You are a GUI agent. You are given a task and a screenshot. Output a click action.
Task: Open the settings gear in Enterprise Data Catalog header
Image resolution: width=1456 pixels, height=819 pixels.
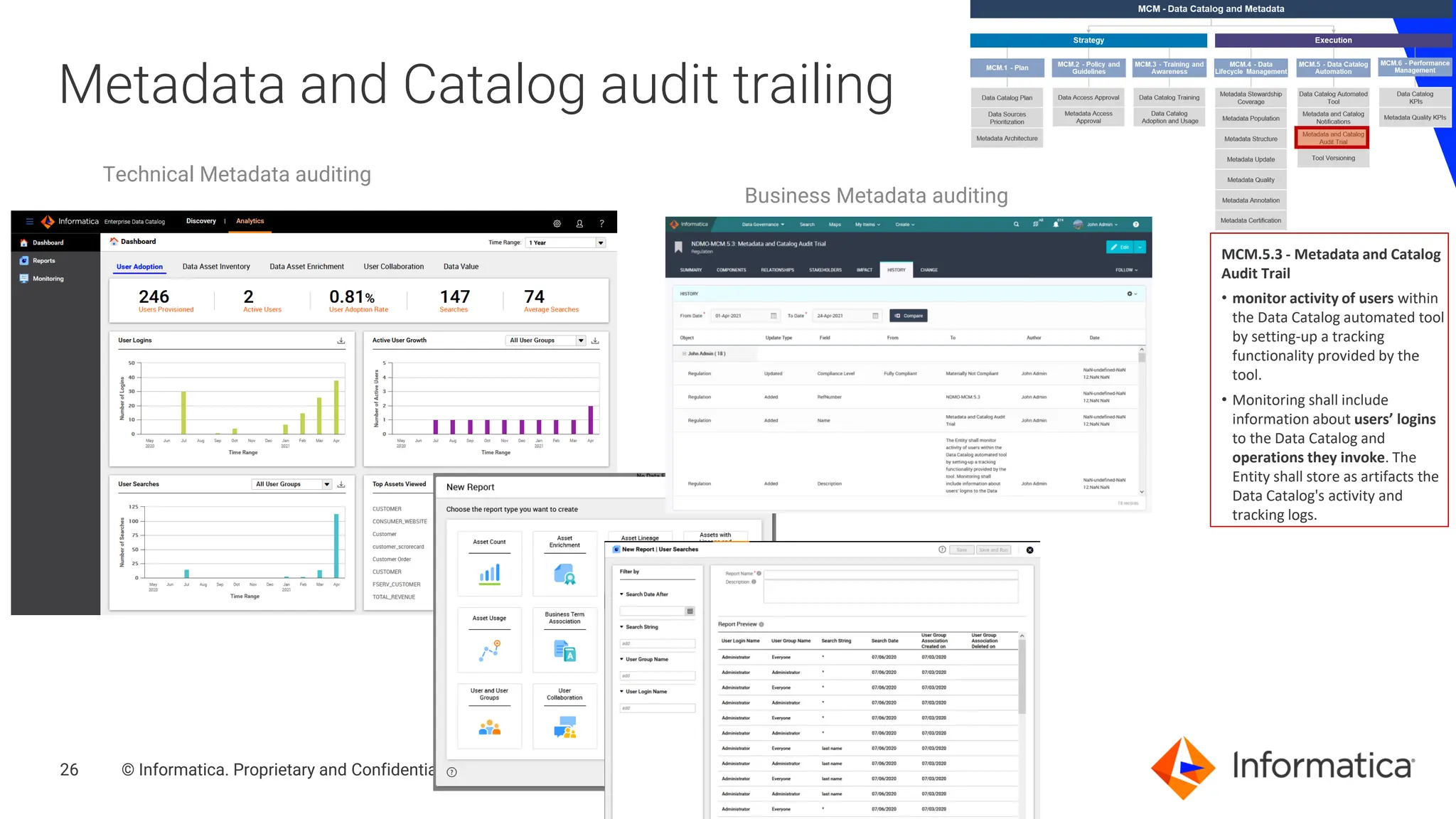(x=557, y=223)
